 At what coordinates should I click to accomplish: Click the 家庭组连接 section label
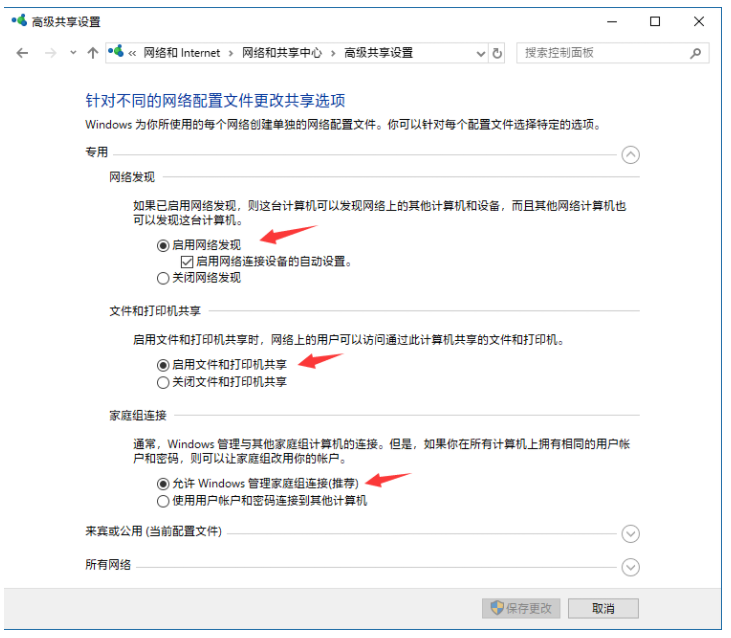(138, 415)
